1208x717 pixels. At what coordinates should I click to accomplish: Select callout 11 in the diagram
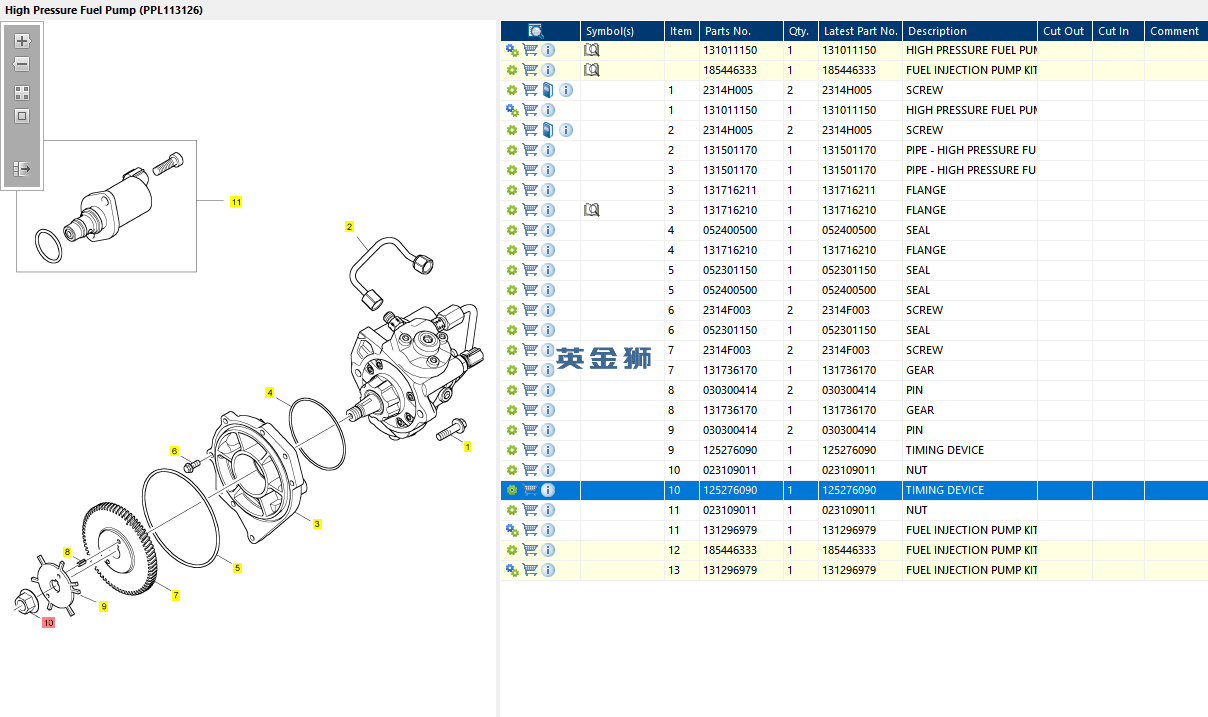236,202
